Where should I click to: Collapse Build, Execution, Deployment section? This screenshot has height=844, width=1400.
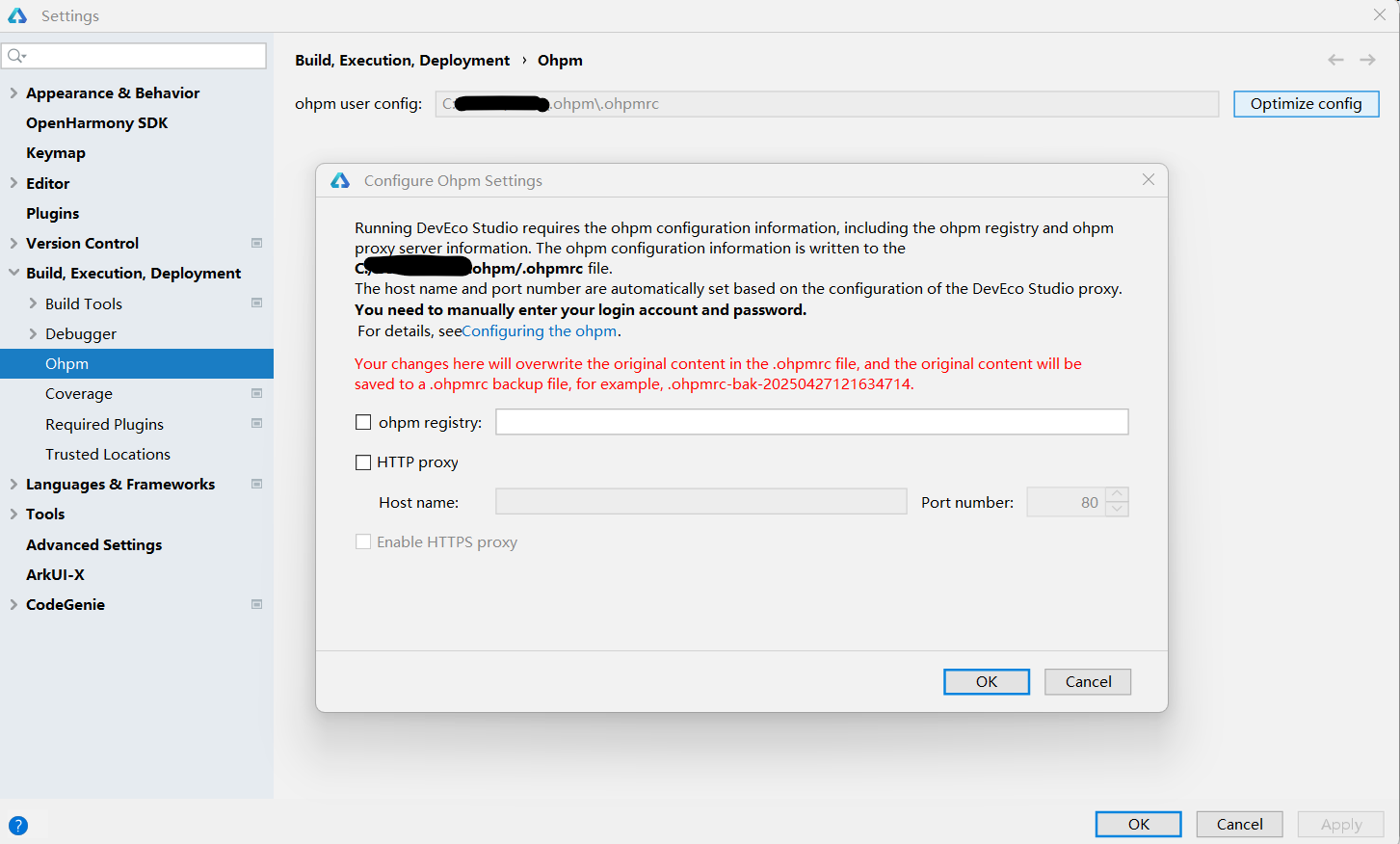[13, 273]
